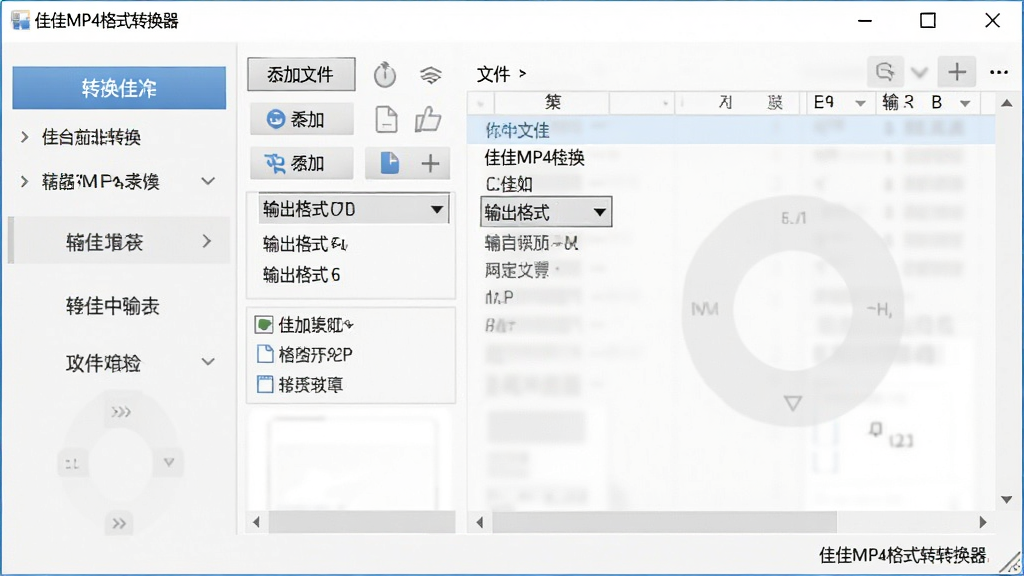Screen dimensions: 1024x576
Task: Select the 转换佳准 blue tab
Action: click(x=120, y=88)
